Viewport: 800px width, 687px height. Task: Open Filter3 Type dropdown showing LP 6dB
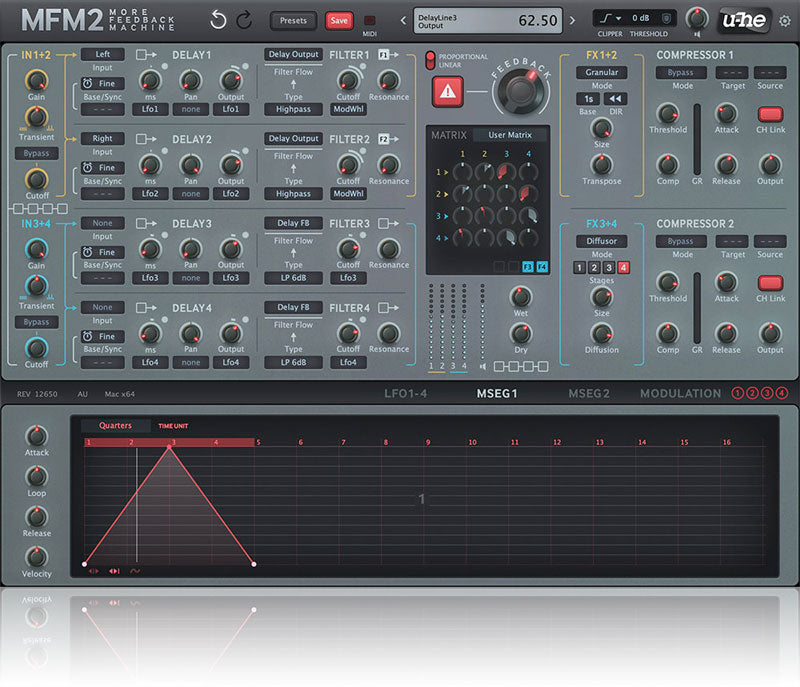click(x=293, y=277)
